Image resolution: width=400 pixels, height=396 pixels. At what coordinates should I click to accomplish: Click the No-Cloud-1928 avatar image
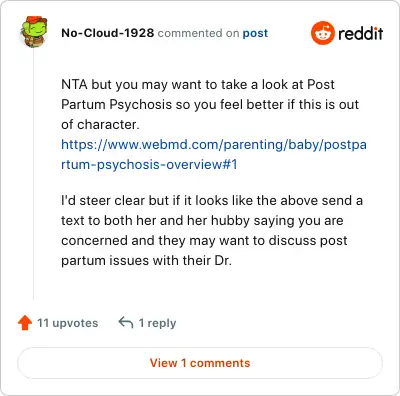(34, 32)
